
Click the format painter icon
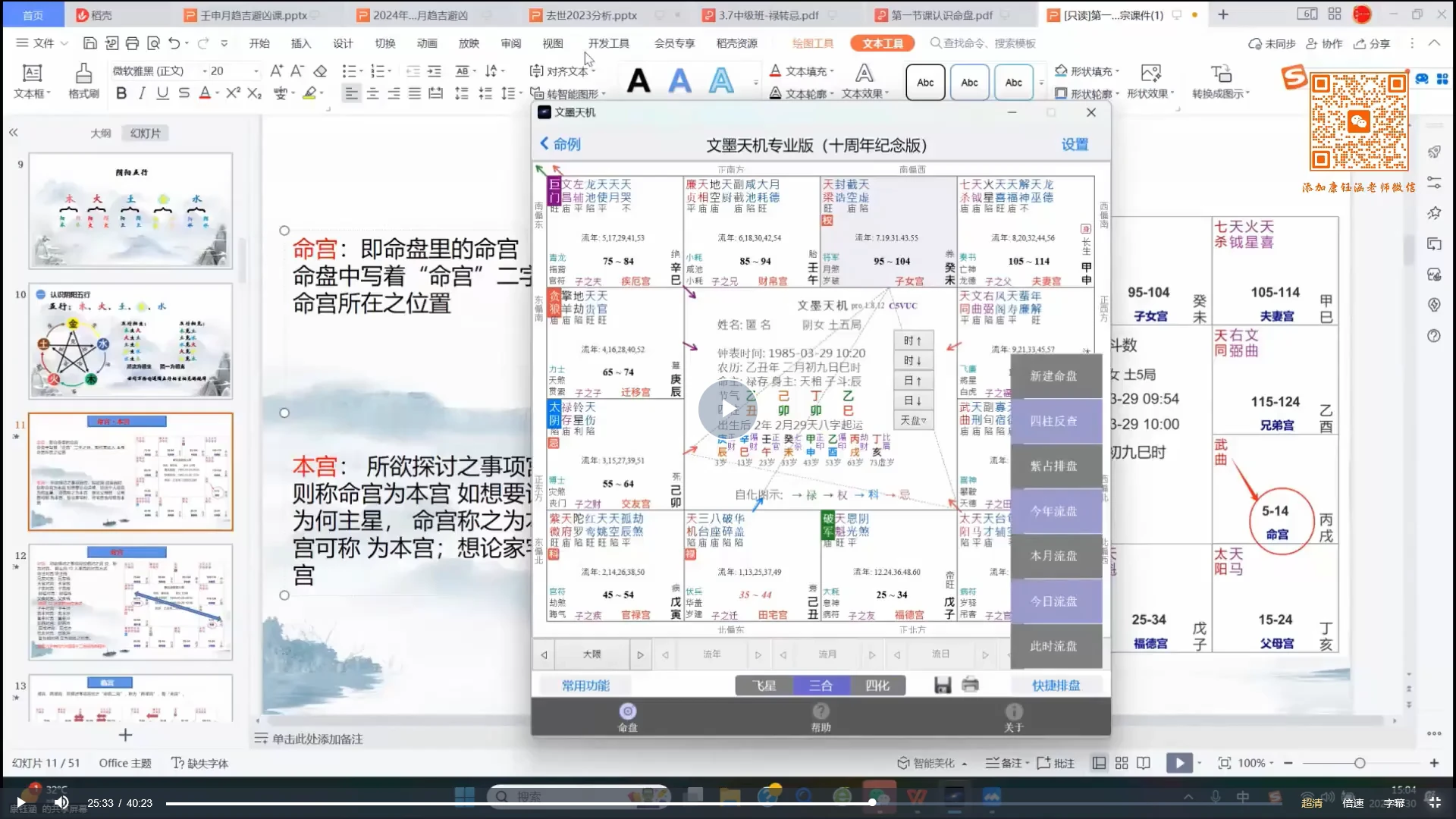tap(83, 74)
